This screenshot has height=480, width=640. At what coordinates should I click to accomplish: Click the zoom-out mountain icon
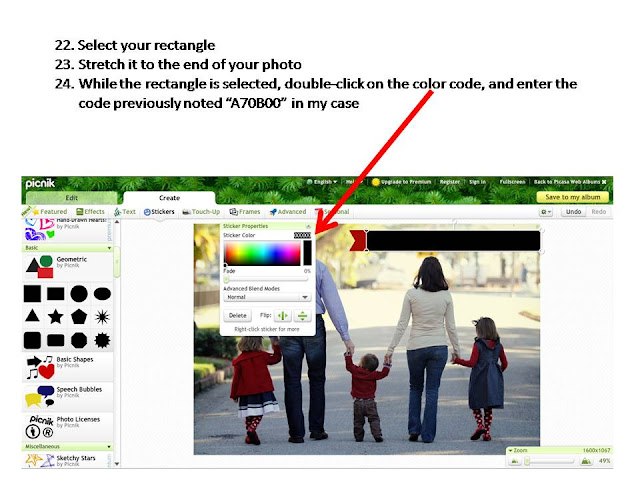pos(514,461)
